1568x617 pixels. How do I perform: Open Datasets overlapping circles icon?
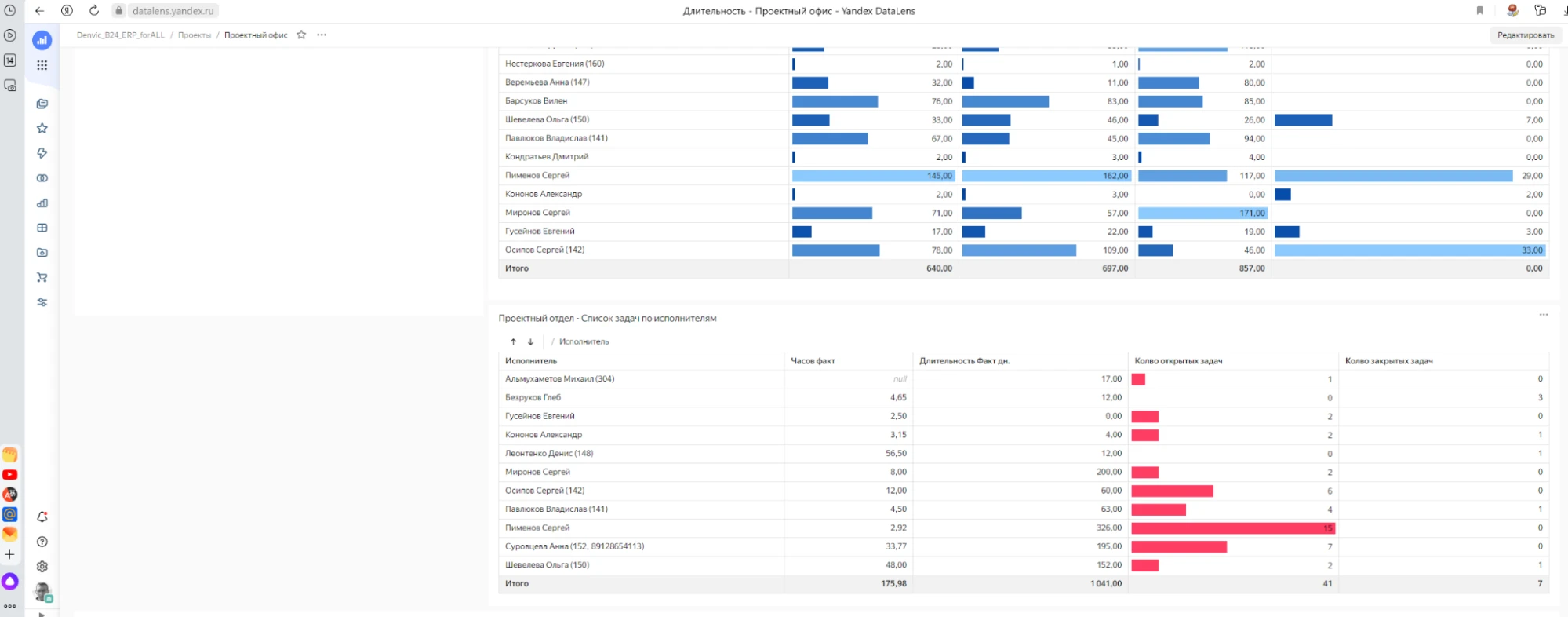click(x=42, y=178)
